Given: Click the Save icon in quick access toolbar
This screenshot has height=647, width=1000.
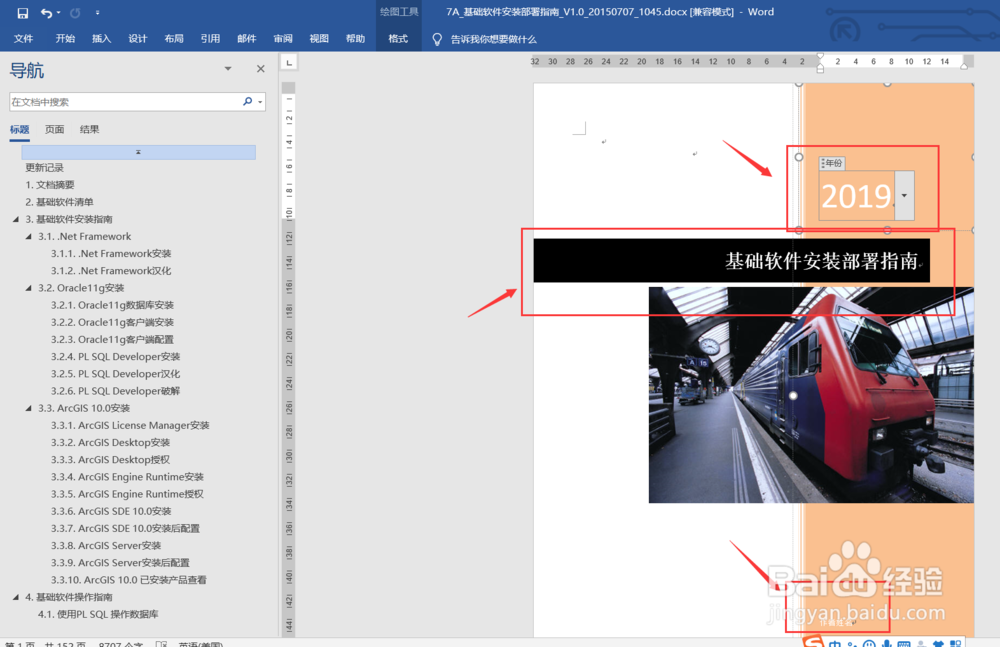Looking at the screenshot, I should 22,13.
